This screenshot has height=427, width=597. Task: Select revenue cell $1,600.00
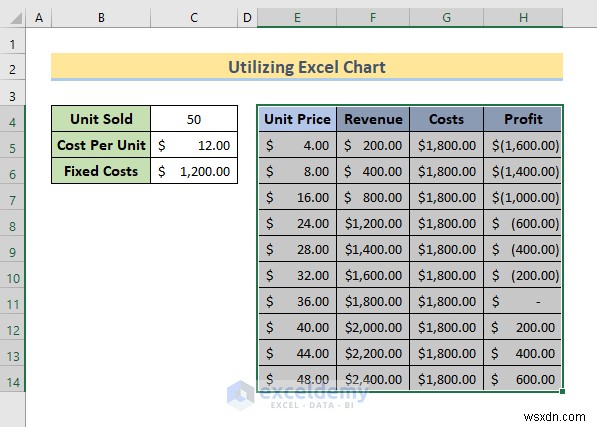click(x=373, y=275)
